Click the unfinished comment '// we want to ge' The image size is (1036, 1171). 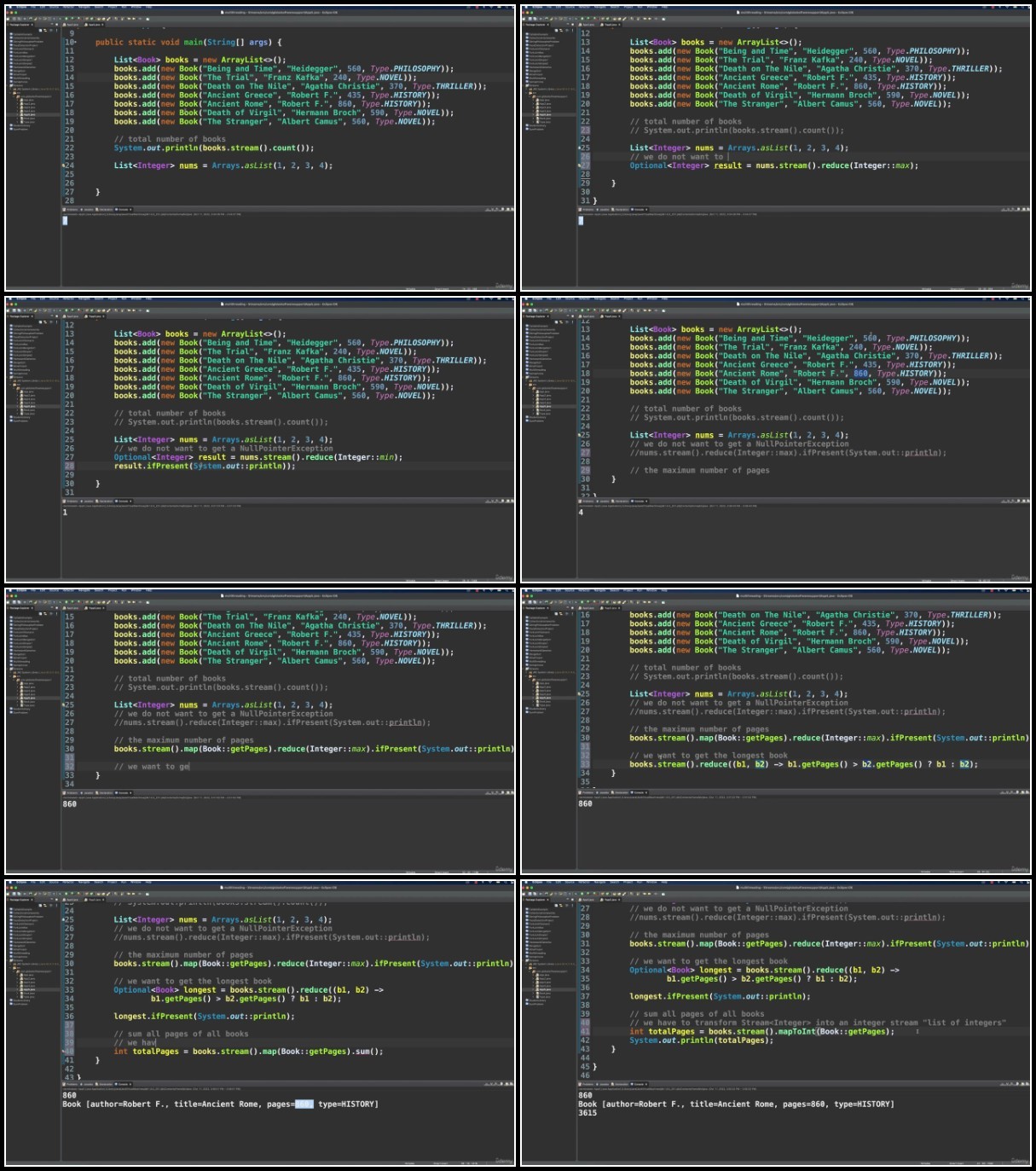point(152,766)
